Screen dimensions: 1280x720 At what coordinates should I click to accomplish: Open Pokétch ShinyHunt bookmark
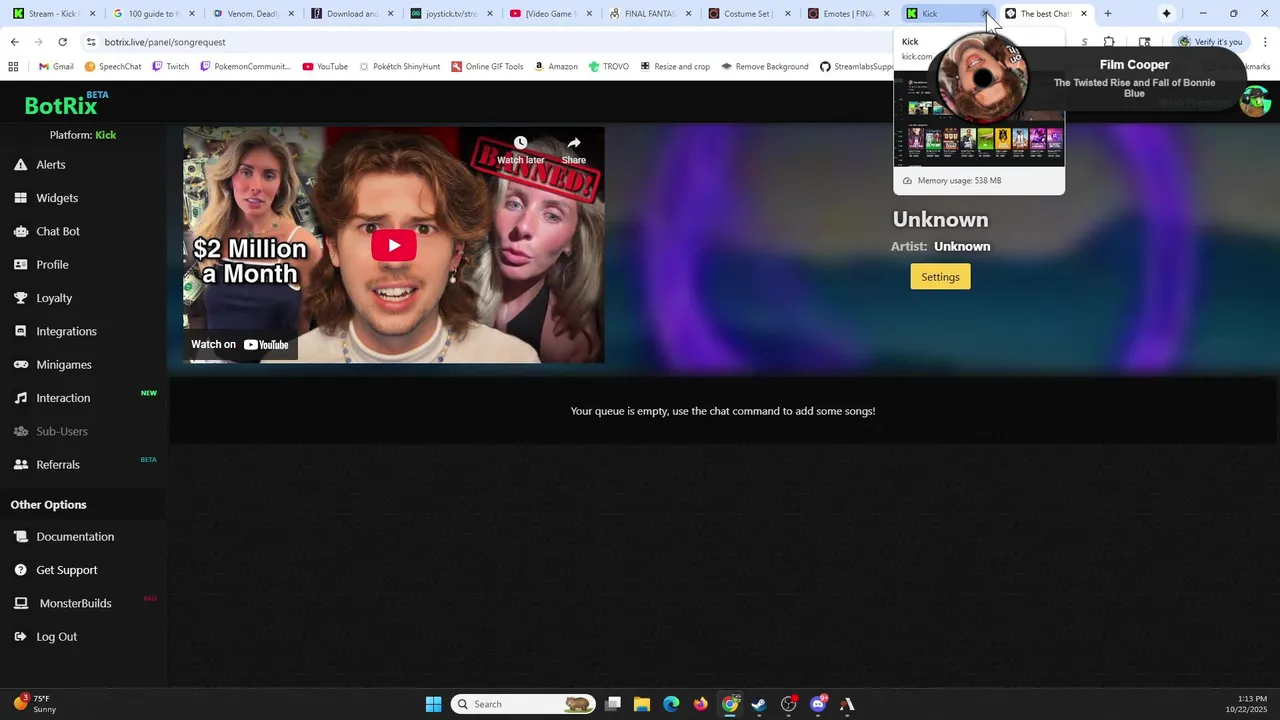(x=400, y=67)
